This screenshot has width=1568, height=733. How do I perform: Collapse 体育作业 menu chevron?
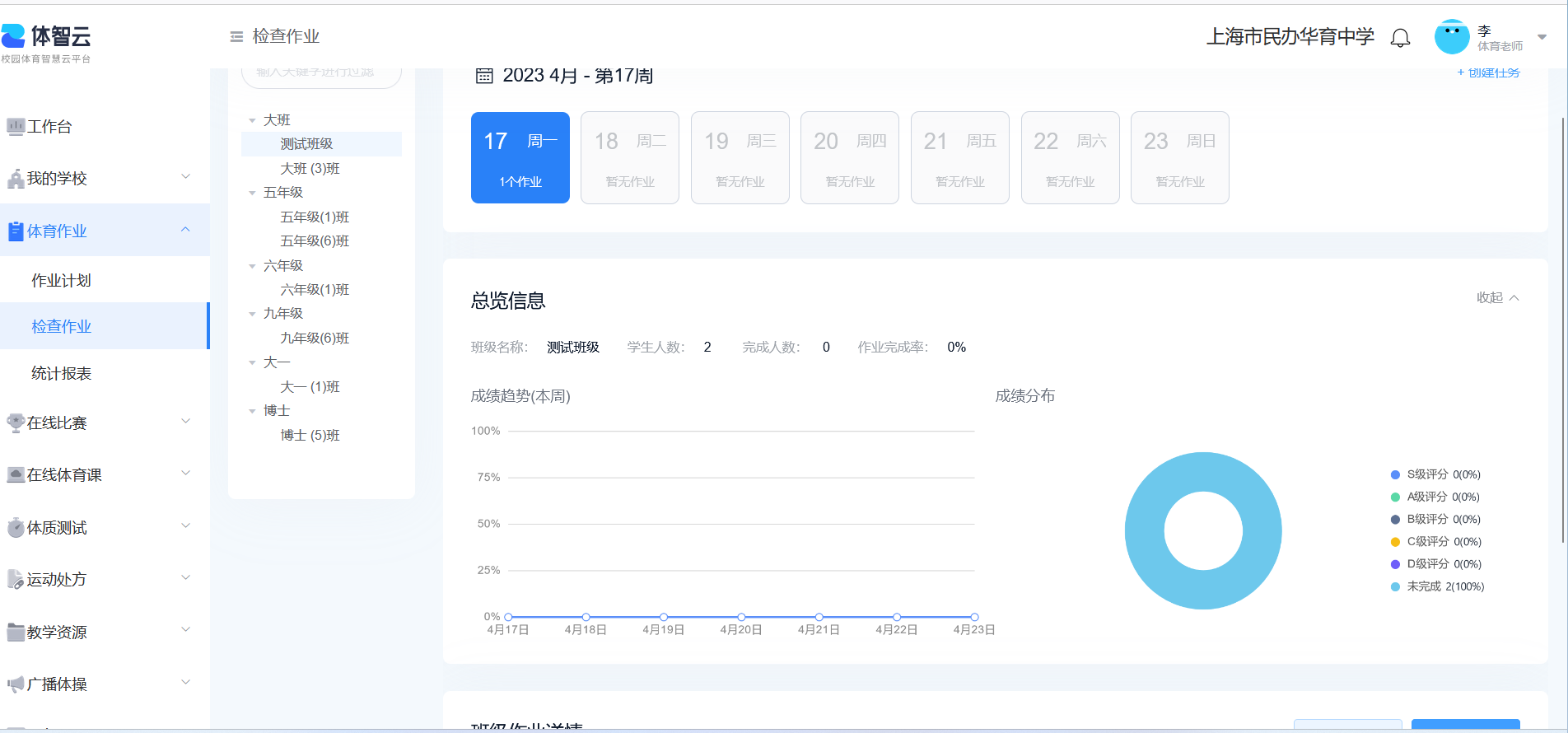click(x=186, y=230)
